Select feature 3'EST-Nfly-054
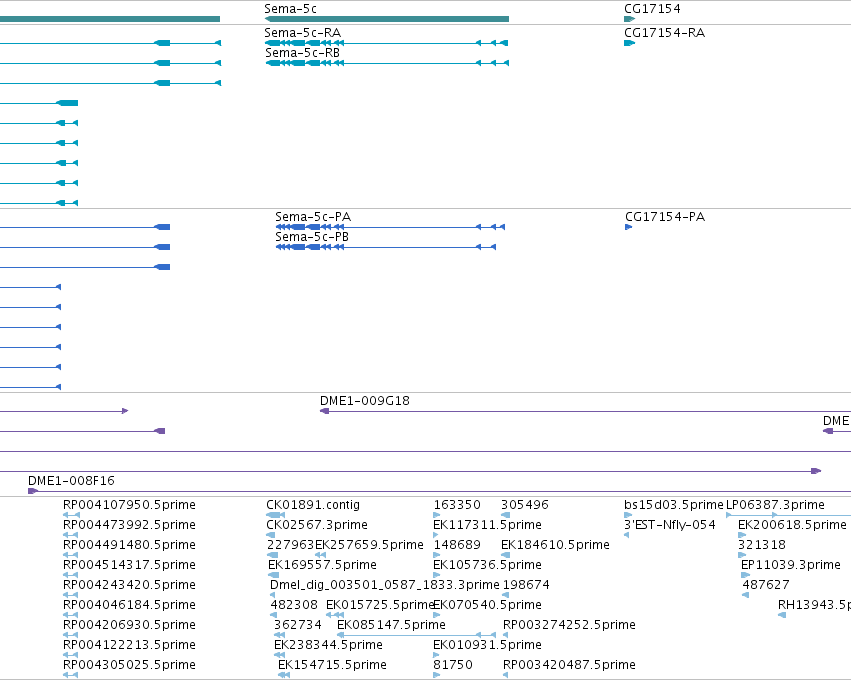This screenshot has height=680, width=851. click(x=670, y=525)
